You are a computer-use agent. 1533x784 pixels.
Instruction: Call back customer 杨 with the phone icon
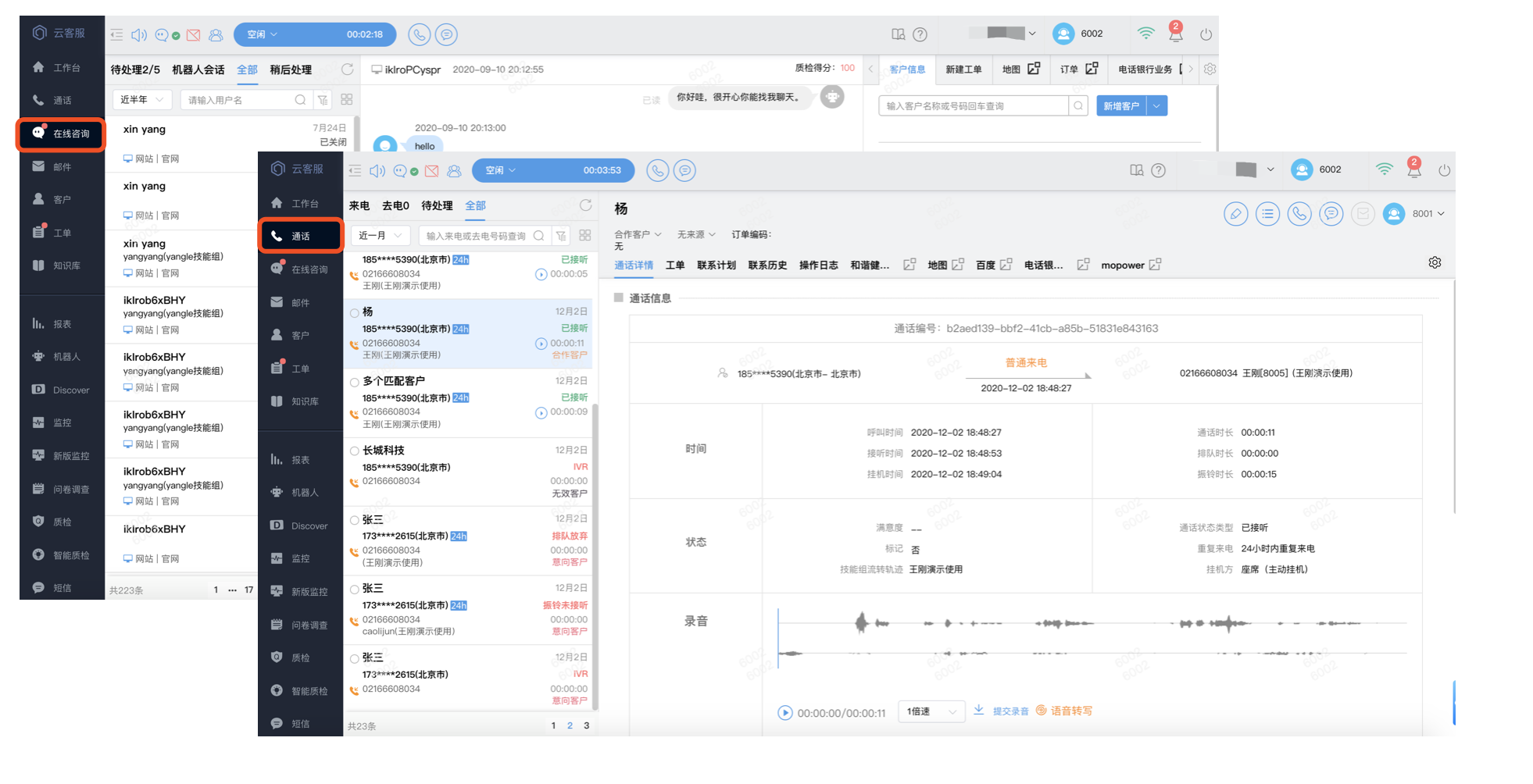point(1299,214)
